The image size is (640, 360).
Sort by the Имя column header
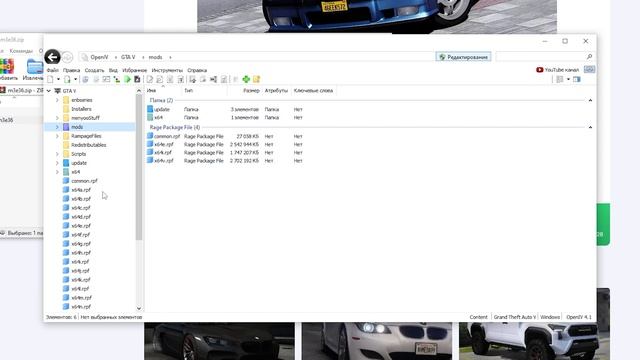151,91
